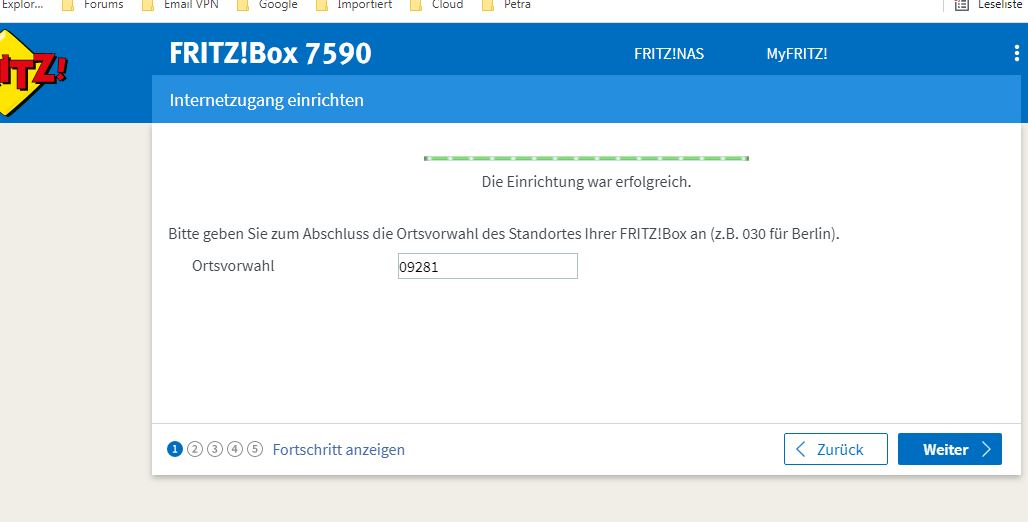Click into the Ortsvorwahl input field

click(488, 266)
